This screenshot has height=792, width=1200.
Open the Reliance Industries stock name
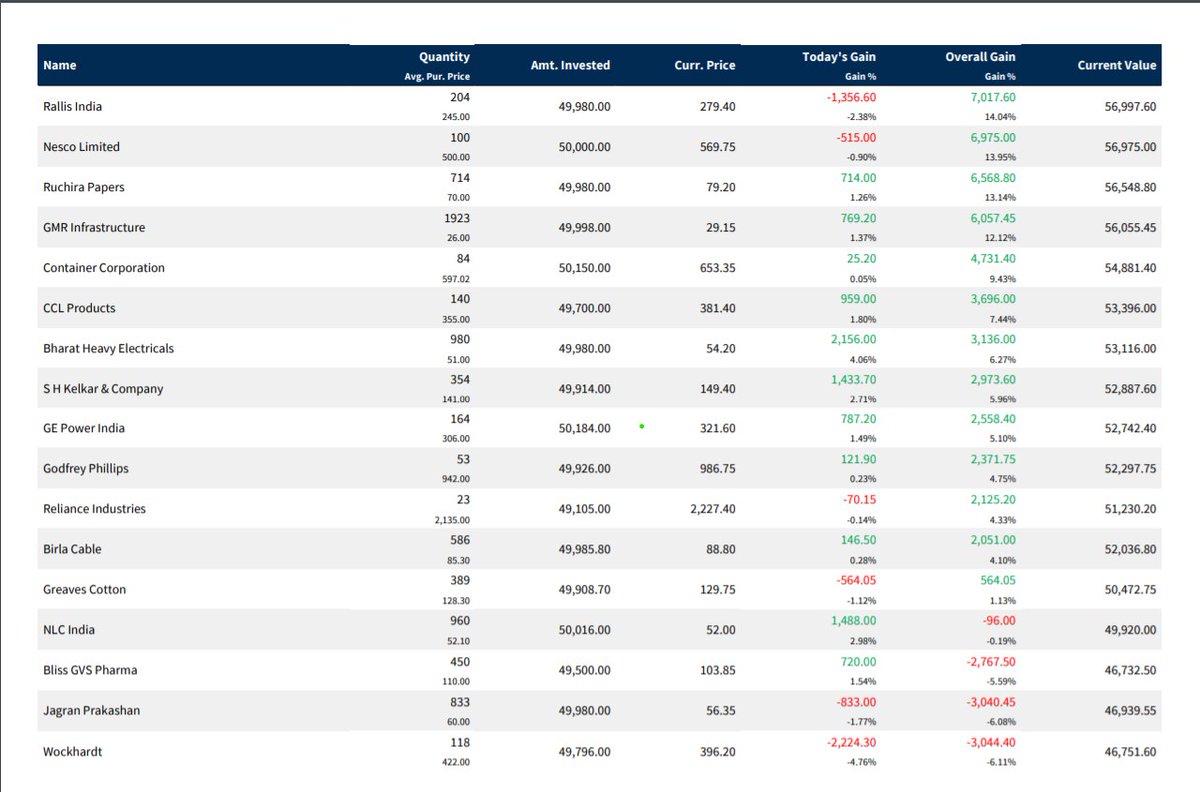pos(94,508)
